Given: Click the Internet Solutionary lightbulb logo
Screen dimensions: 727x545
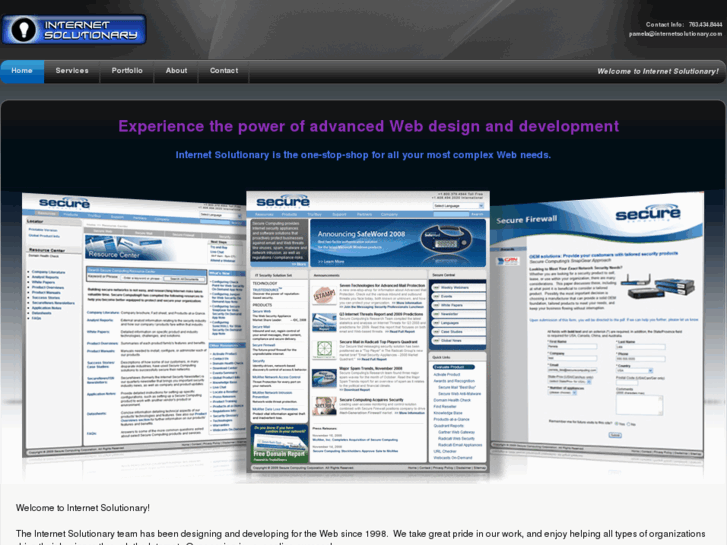Looking at the screenshot, I should click(74, 30).
